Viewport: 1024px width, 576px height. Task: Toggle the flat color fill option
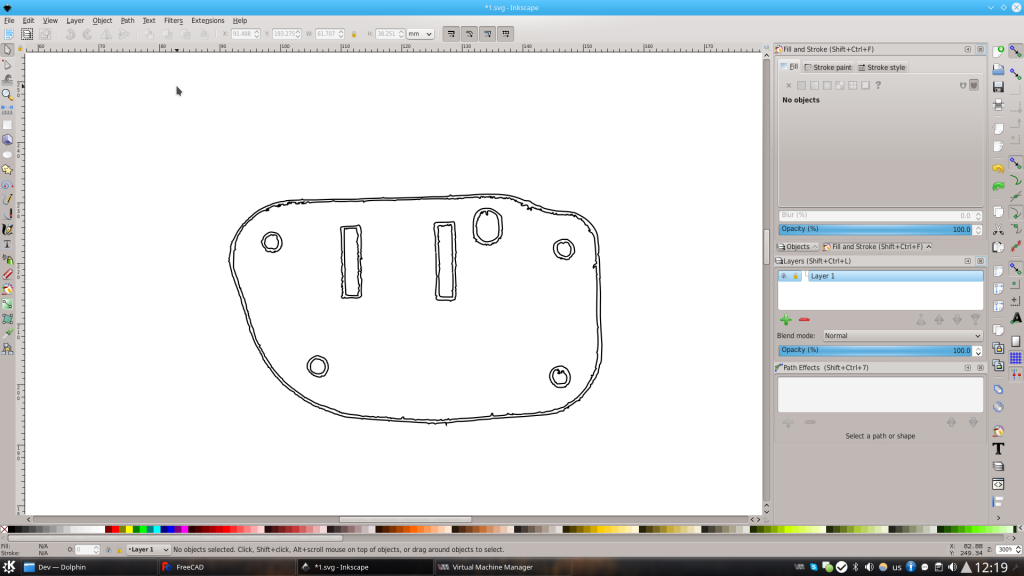[x=803, y=85]
